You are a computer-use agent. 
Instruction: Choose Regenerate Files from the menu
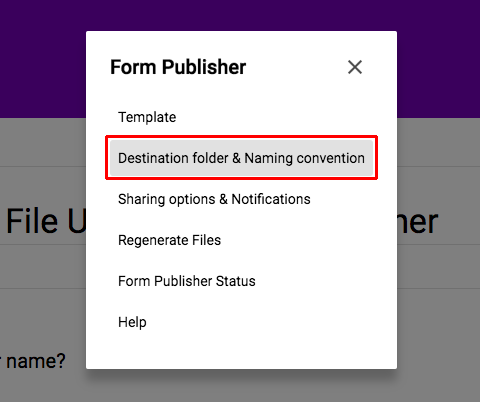pyautogui.click(x=169, y=240)
